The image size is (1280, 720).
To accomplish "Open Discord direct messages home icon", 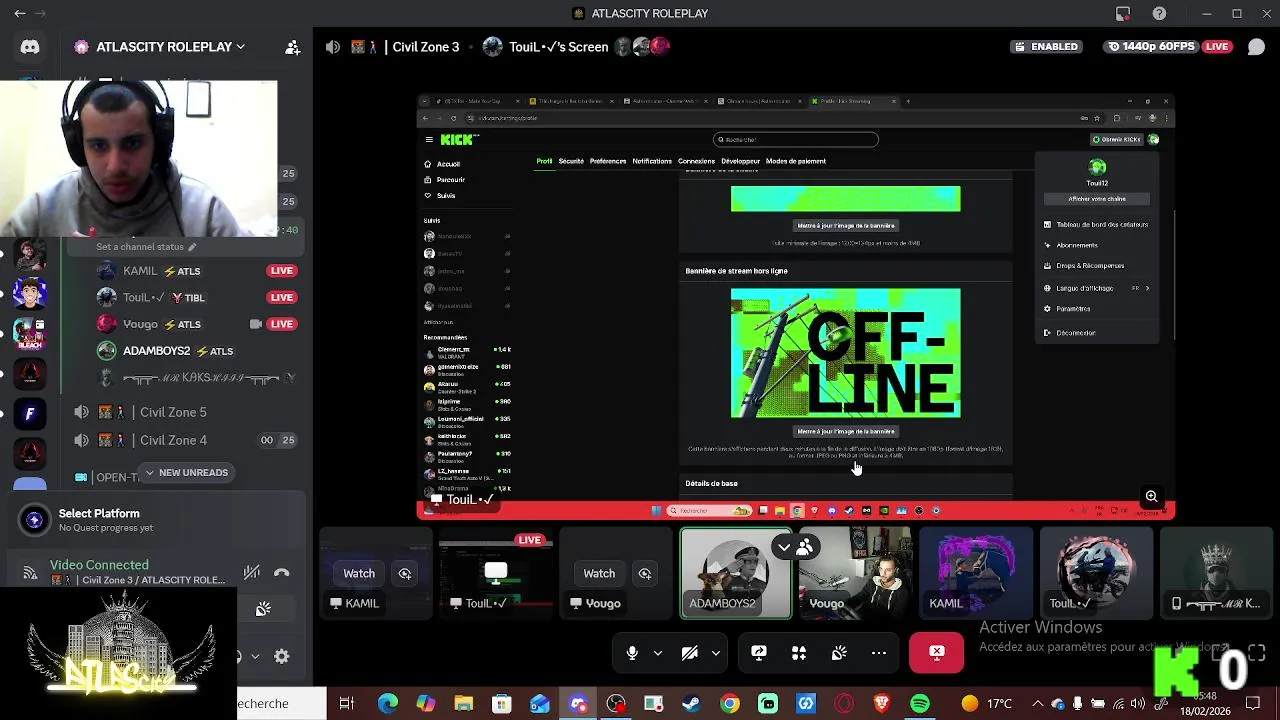I will pos(30,47).
